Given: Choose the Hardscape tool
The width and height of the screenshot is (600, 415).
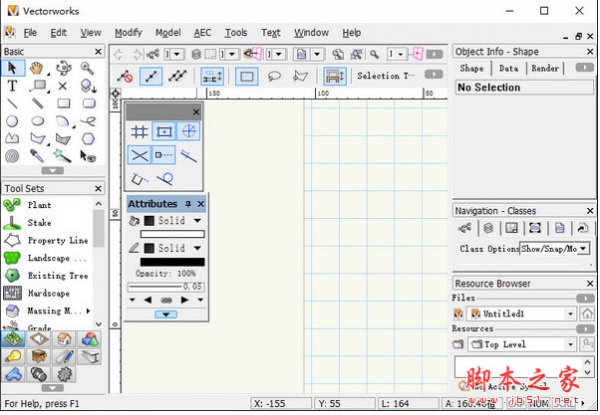Looking at the screenshot, I should [x=47, y=293].
